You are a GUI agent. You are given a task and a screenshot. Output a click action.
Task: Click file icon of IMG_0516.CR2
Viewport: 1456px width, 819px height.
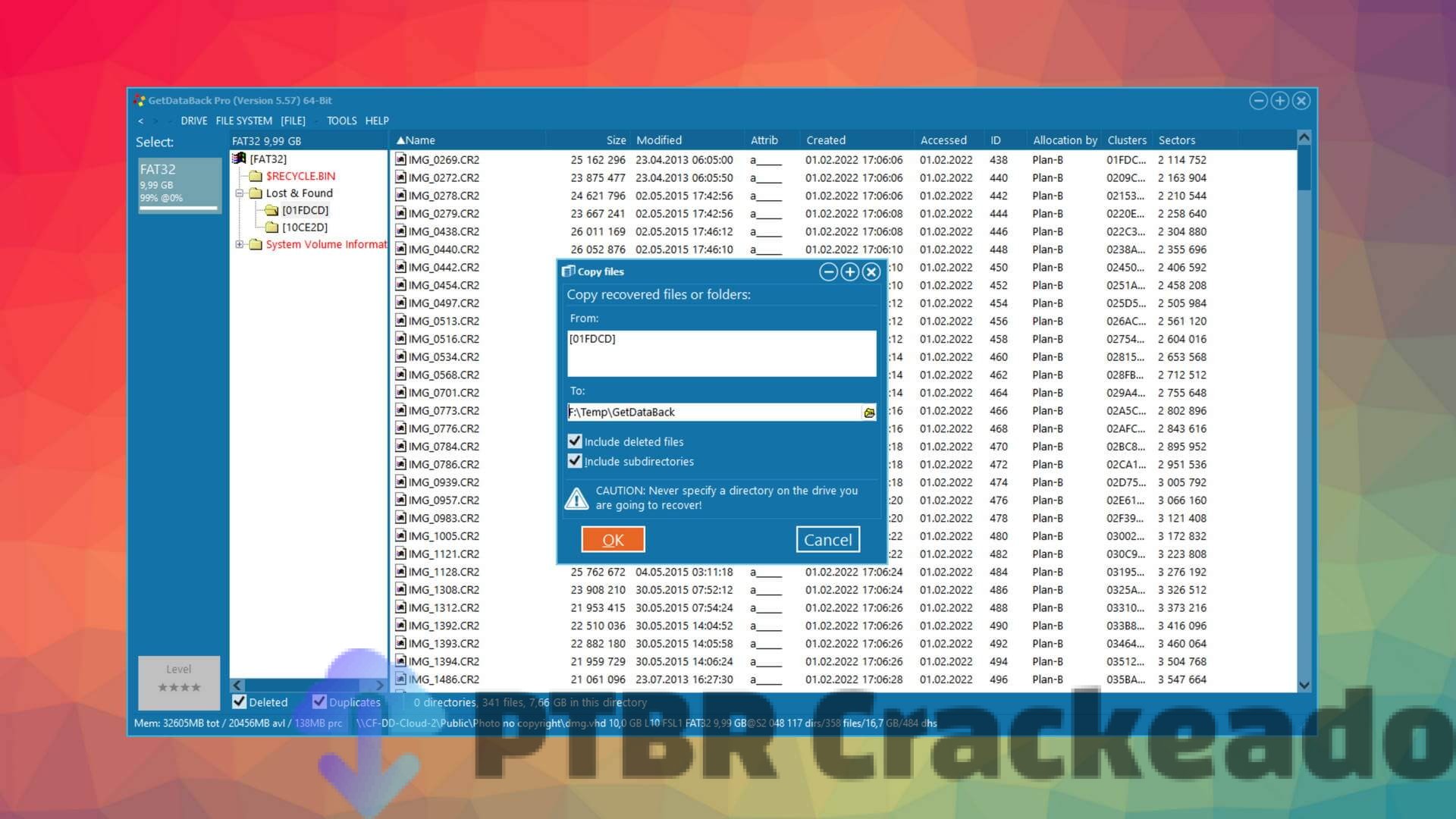point(400,339)
